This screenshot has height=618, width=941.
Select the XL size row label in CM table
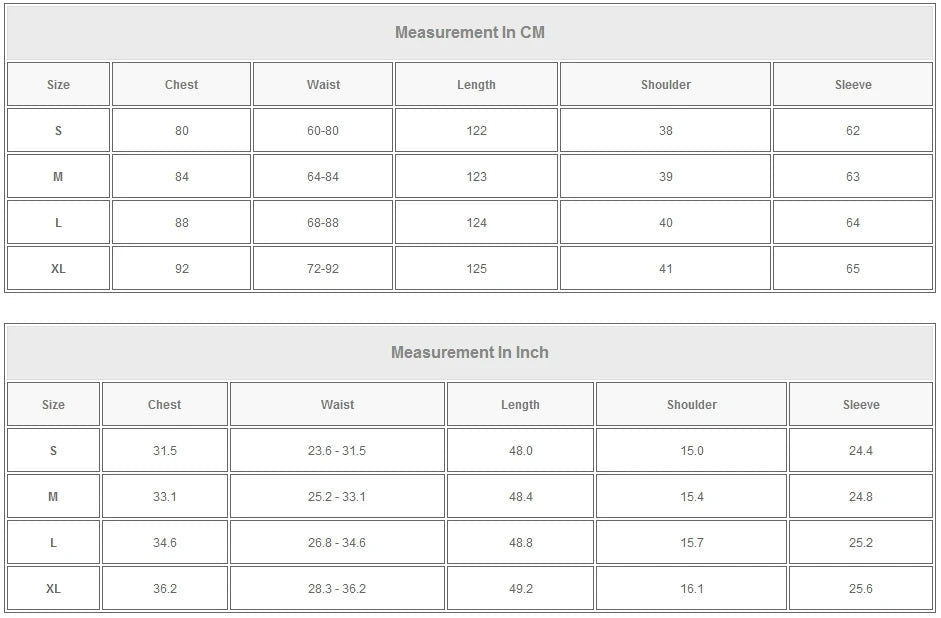click(x=58, y=269)
